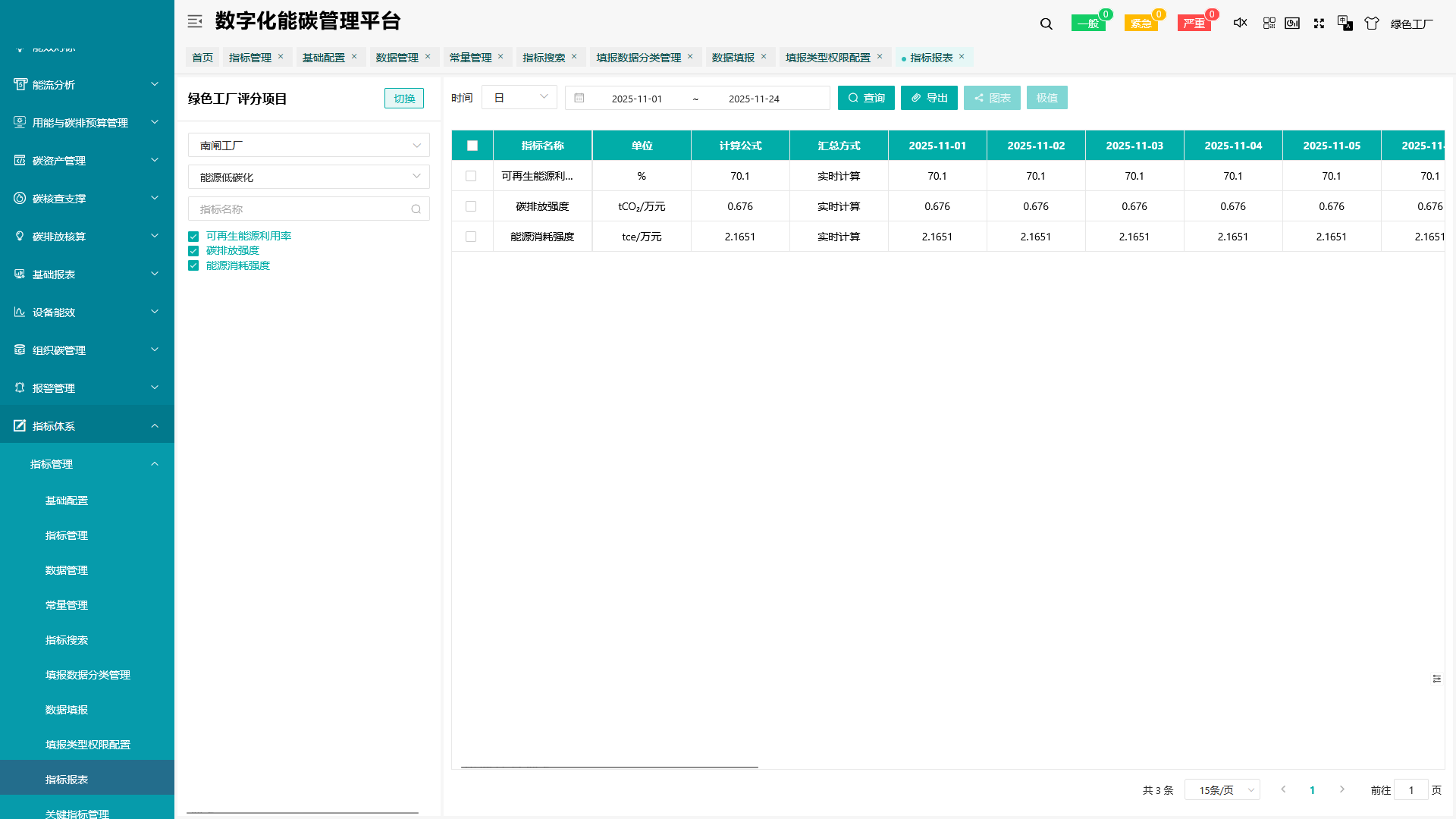Viewport: 1456px width, 819px height.
Task: Open the dashboard grid icon
Action: pos(1269,24)
